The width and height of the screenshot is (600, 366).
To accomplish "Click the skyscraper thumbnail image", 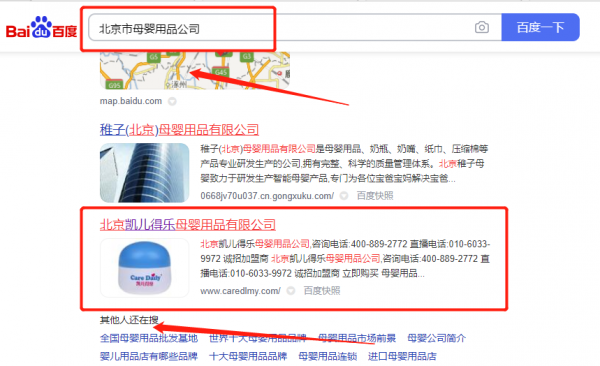I will coord(145,173).
